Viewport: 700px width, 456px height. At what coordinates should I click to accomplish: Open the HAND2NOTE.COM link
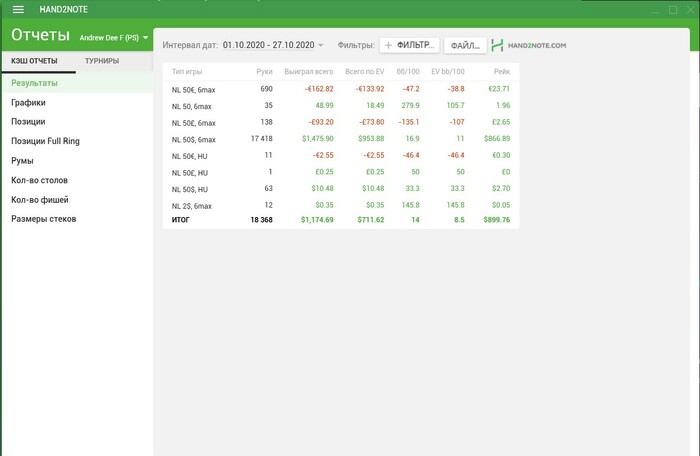537,46
